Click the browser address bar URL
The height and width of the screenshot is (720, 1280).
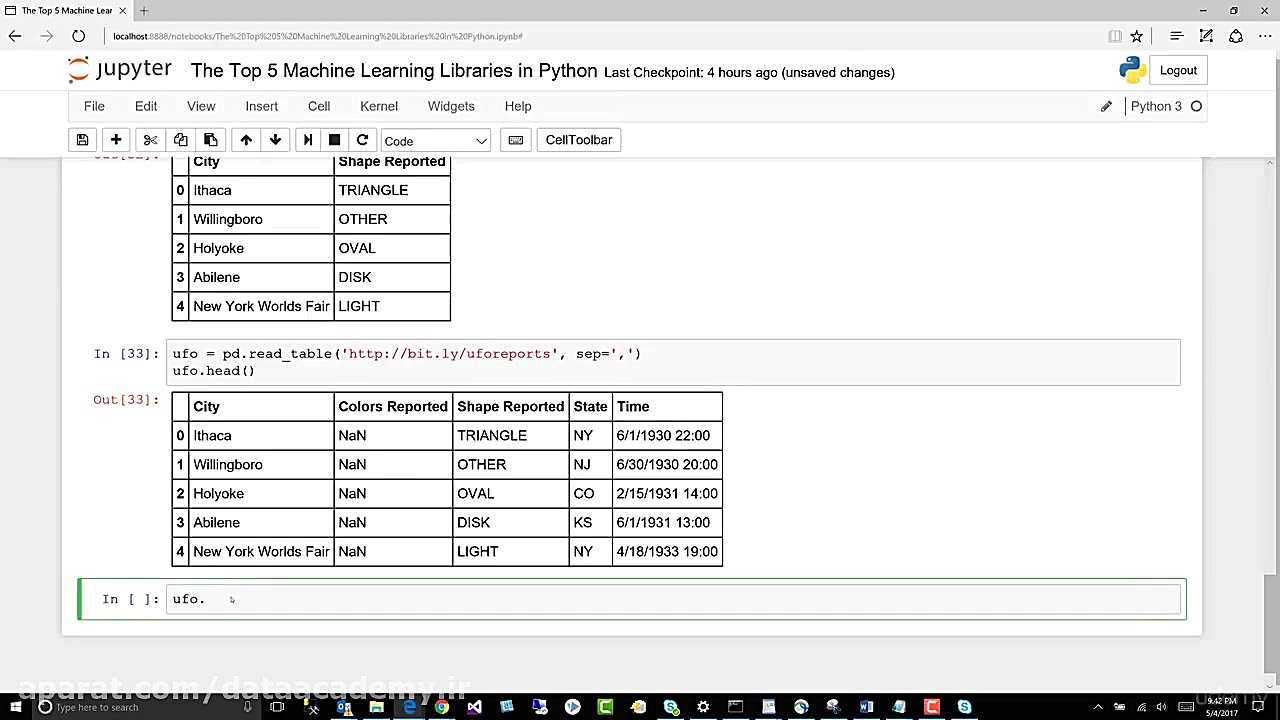click(318, 36)
